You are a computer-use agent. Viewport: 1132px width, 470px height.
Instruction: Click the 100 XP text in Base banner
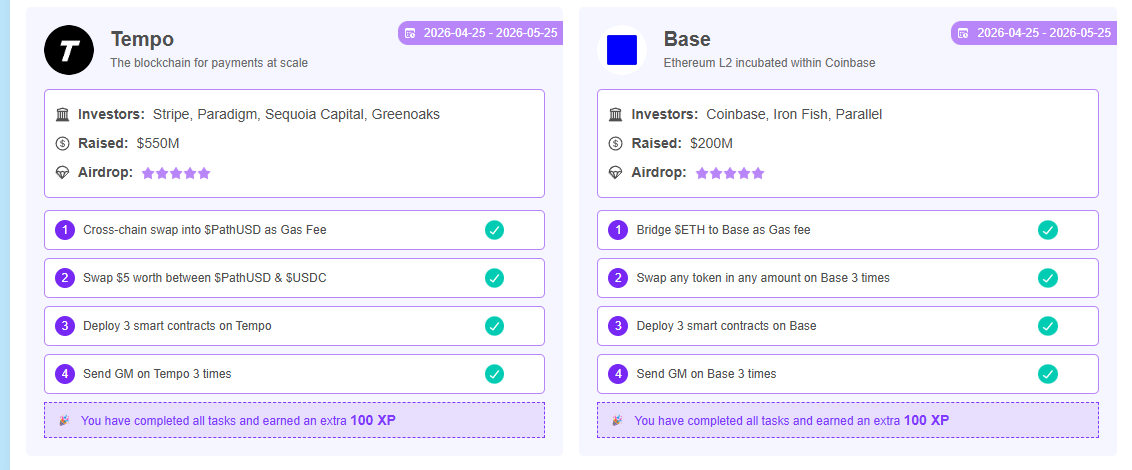(x=926, y=420)
